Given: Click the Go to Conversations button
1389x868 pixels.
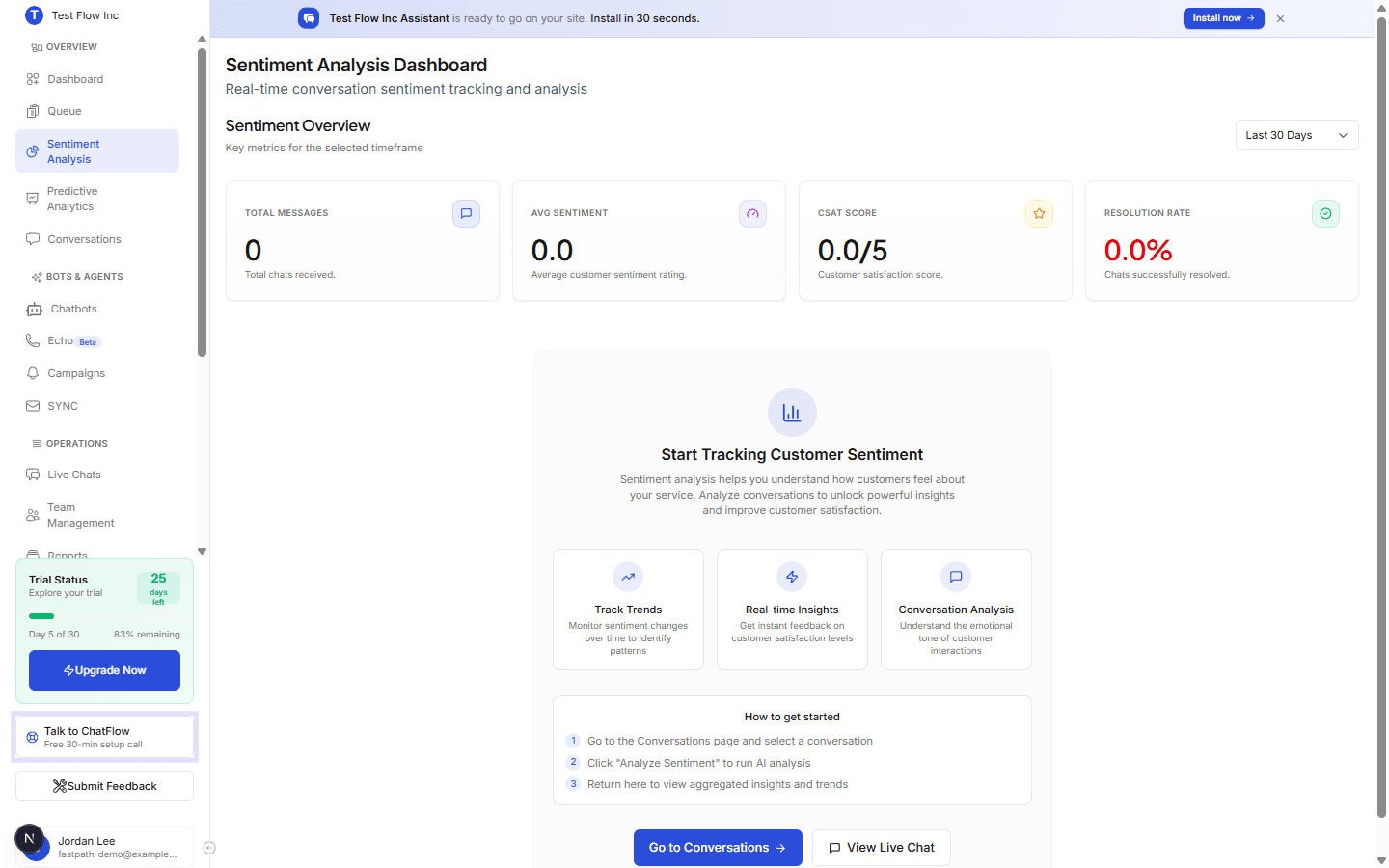Looking at the screenshot, I should [x=718, y=848].
